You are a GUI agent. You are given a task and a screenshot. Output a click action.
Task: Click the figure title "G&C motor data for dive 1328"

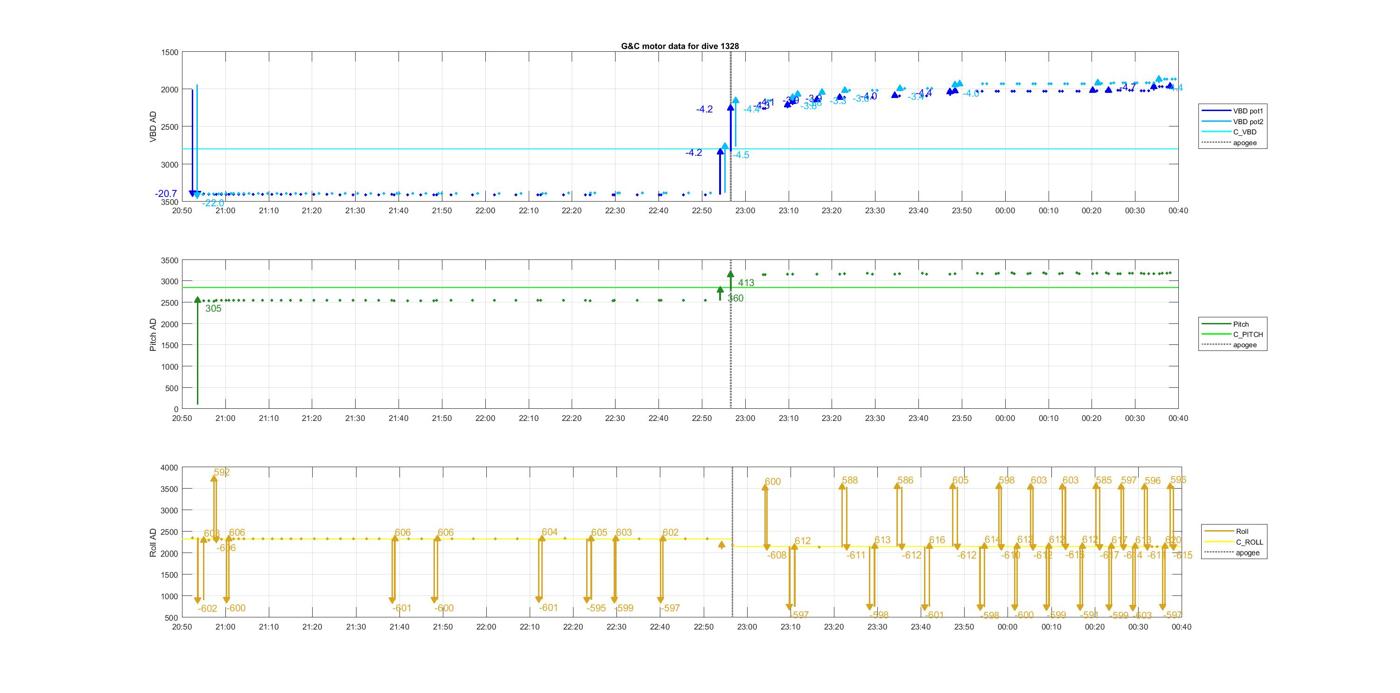pos(680,46)
